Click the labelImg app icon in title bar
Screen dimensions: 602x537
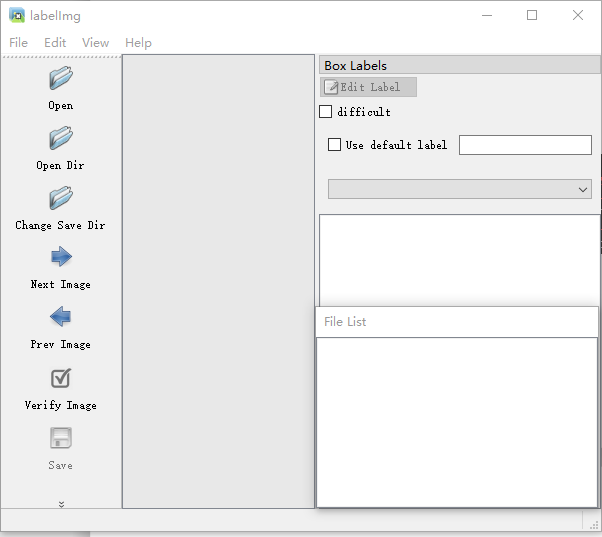click(x=17, y=15)
